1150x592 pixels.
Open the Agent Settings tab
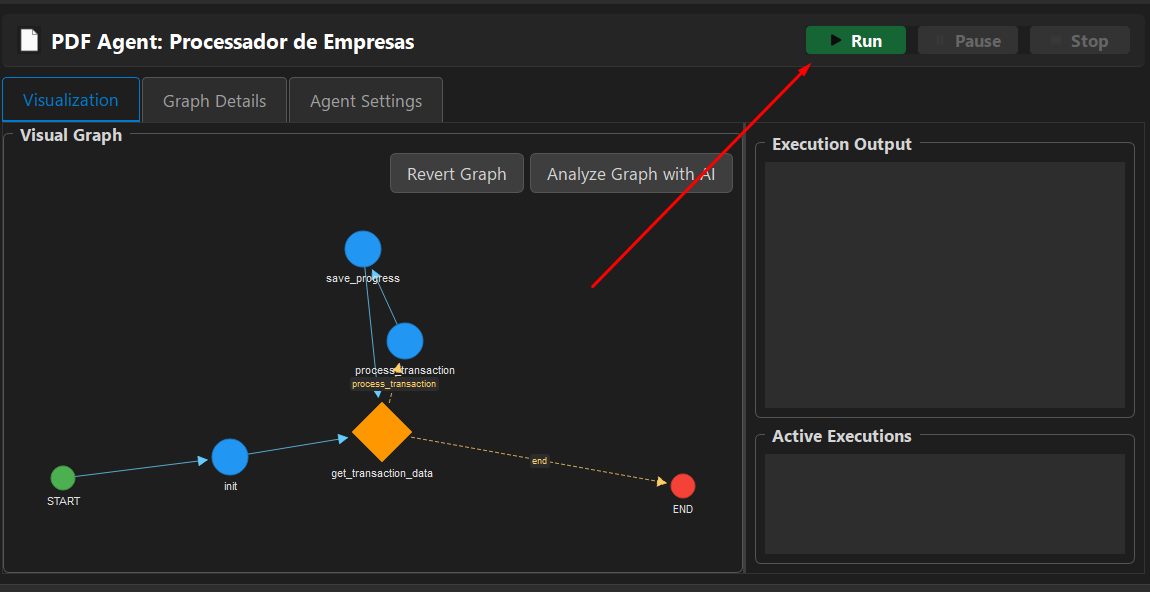pyautogui.click(x=366, y=101)
